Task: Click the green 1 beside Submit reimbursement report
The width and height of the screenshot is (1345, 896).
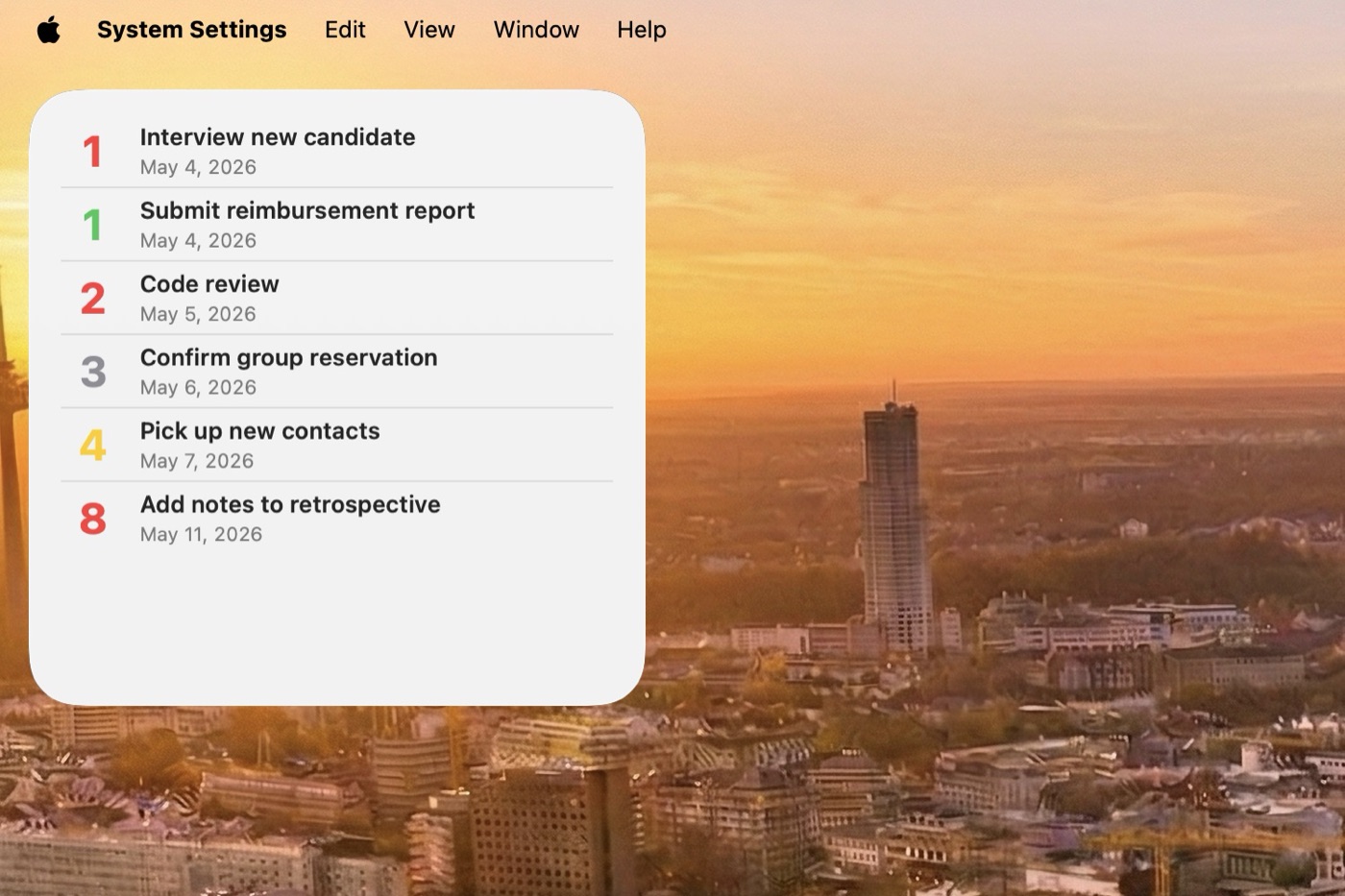Action: pos(92,226)
